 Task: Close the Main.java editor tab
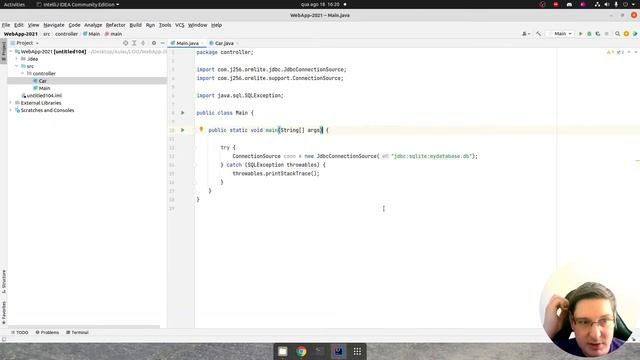pyautogui.click(x=202, y=43)
